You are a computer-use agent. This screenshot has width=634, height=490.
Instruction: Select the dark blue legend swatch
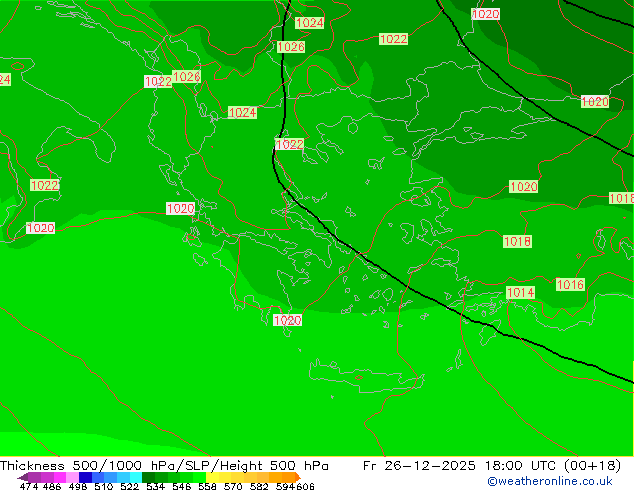tap(85, 477)
